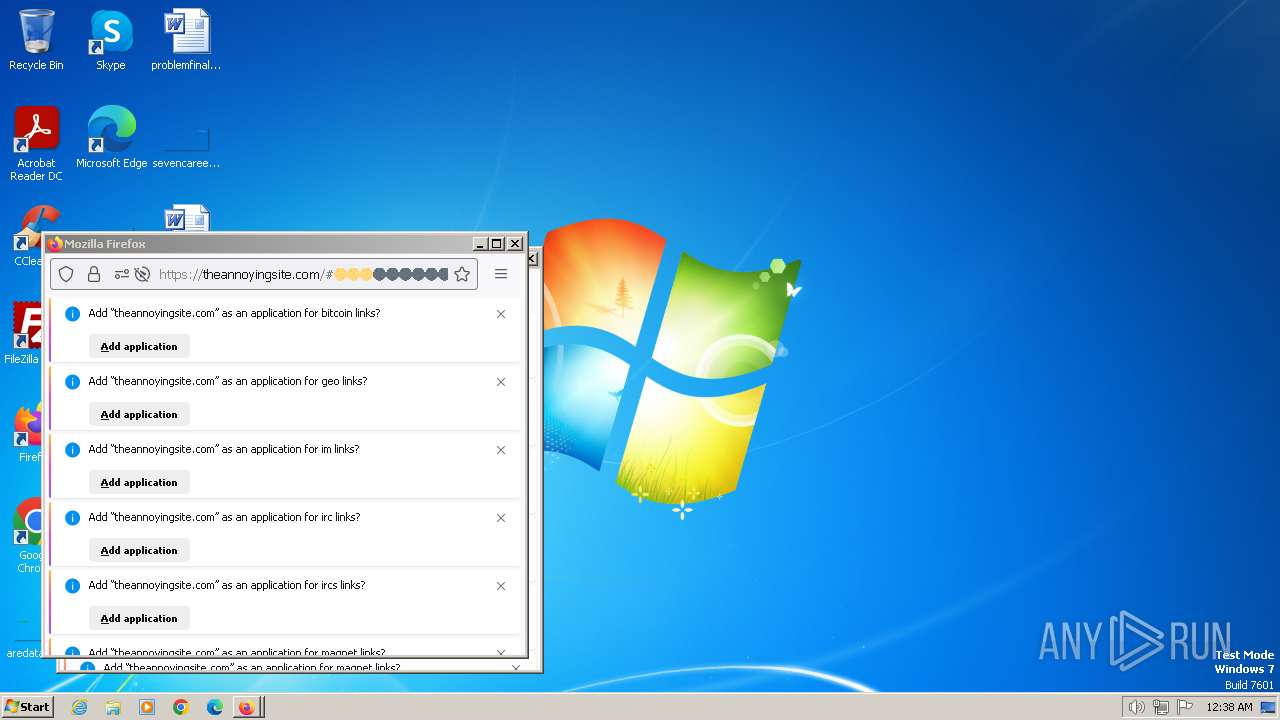Open File Explorer from the taskbar

click(113, 707)
